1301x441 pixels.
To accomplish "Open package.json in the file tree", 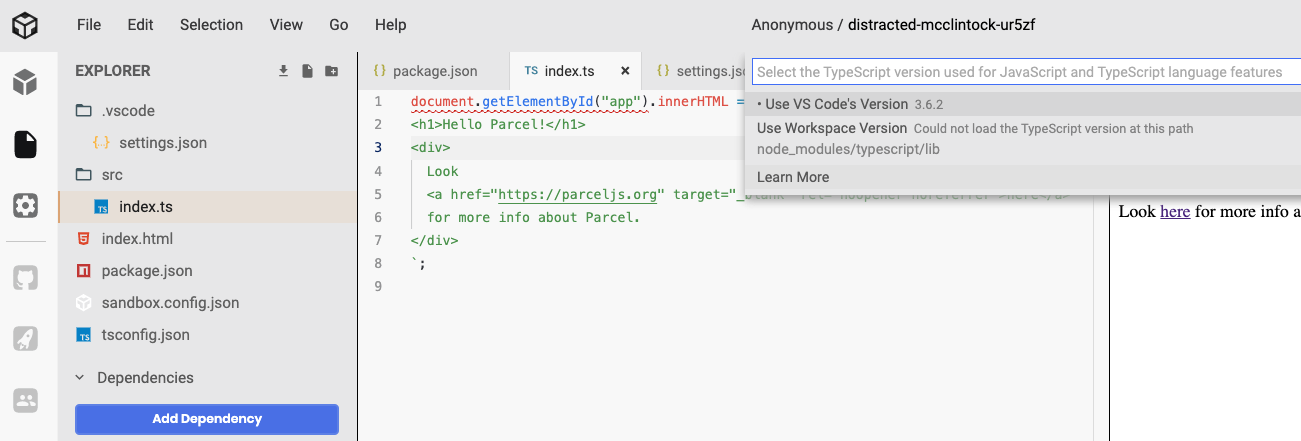I will point(147,271).
